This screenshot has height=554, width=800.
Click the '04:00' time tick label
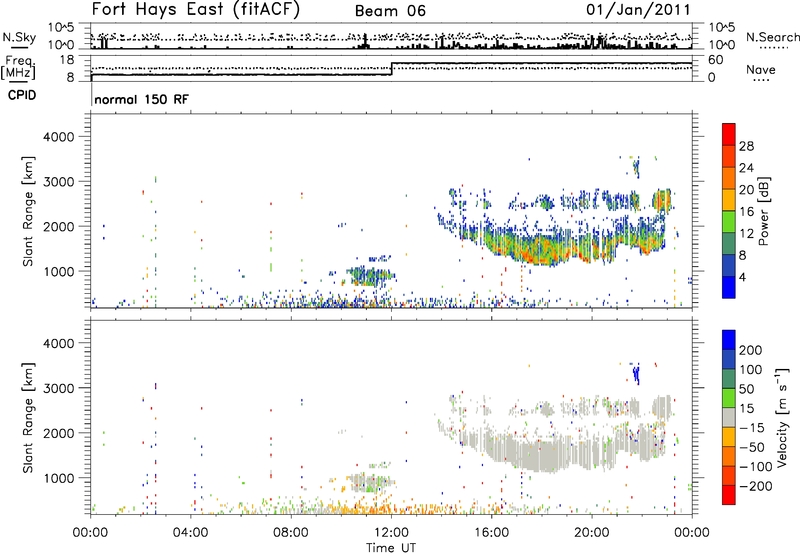(191, 533)
